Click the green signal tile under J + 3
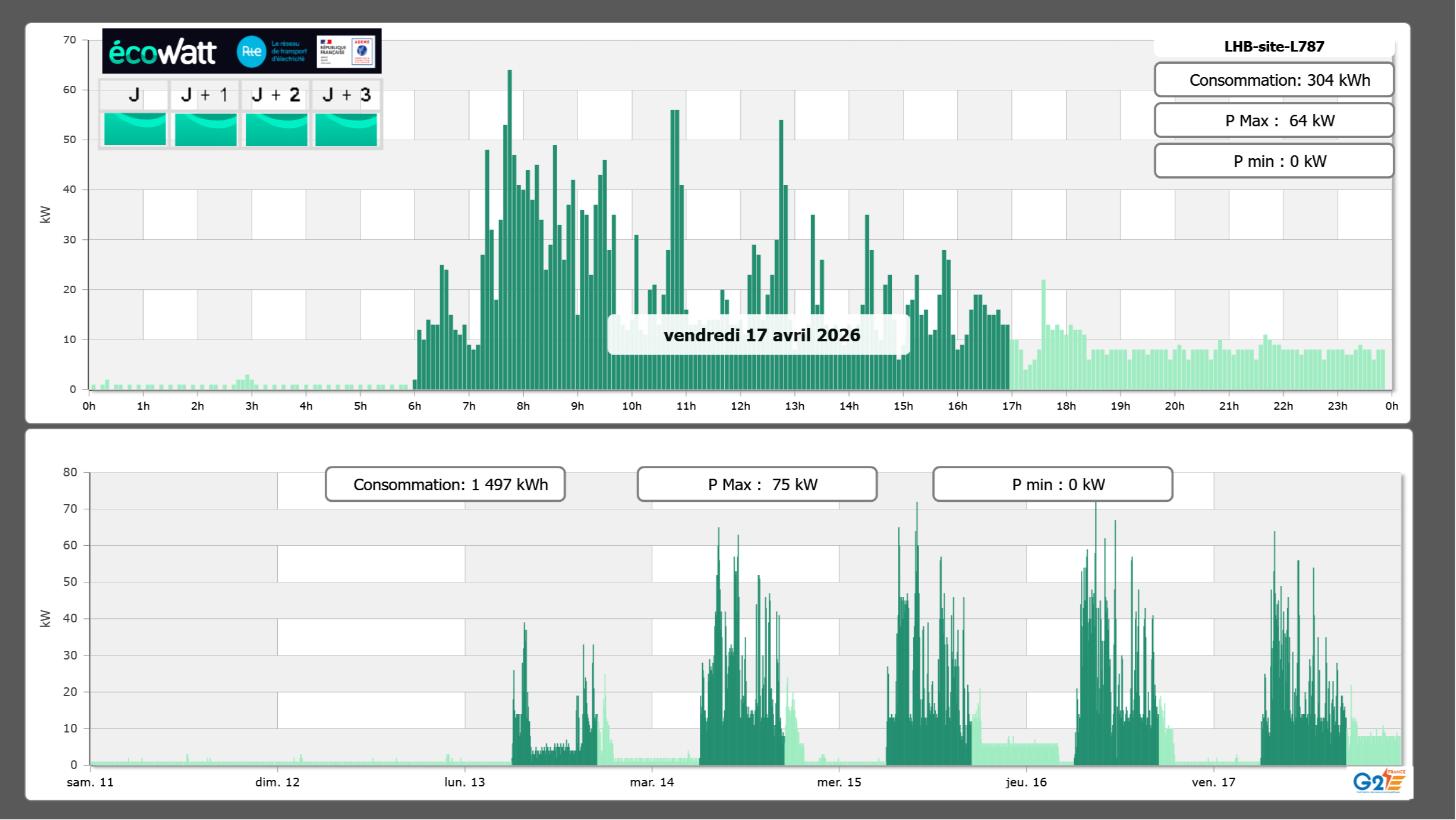 point(346,129)
